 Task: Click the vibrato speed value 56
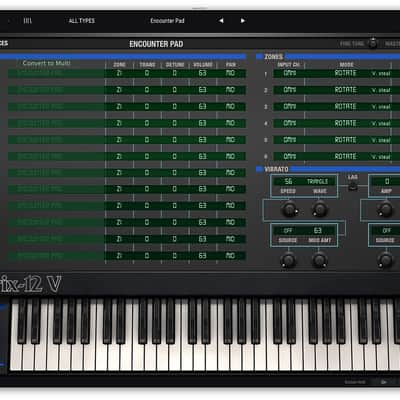[288, 181]
